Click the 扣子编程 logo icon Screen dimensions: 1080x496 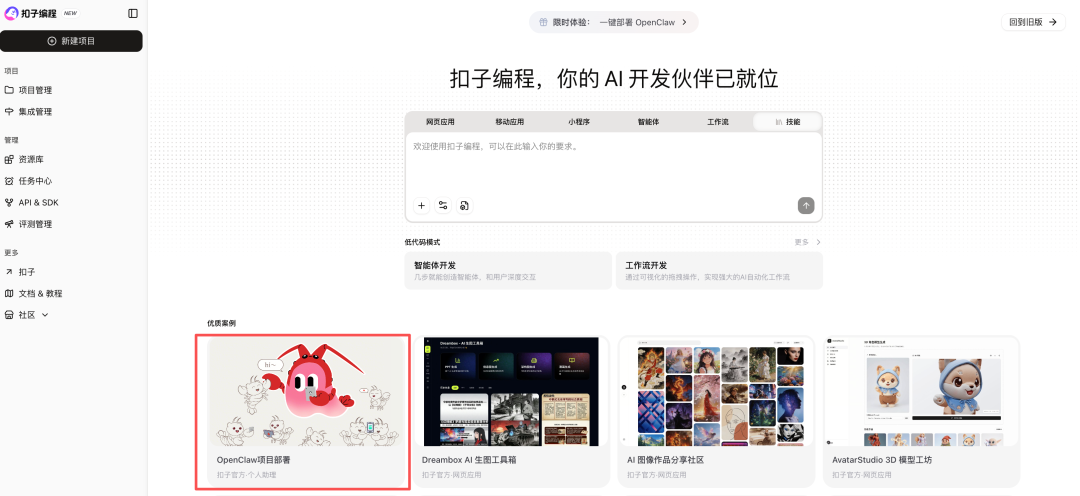pos(11,13)
